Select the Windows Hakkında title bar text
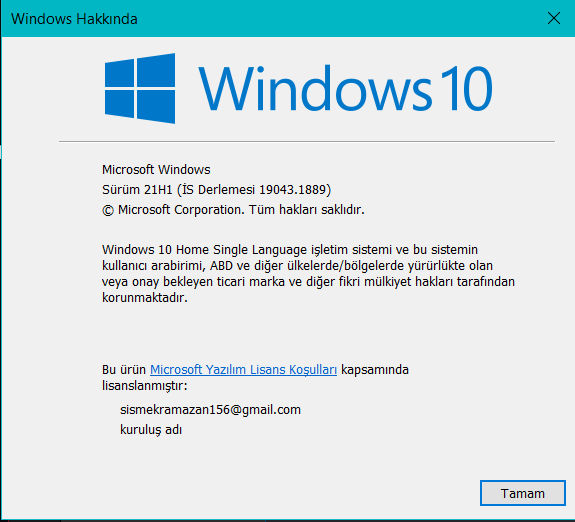The width and height of the screenshot is (575, 522). coord(74,19)
